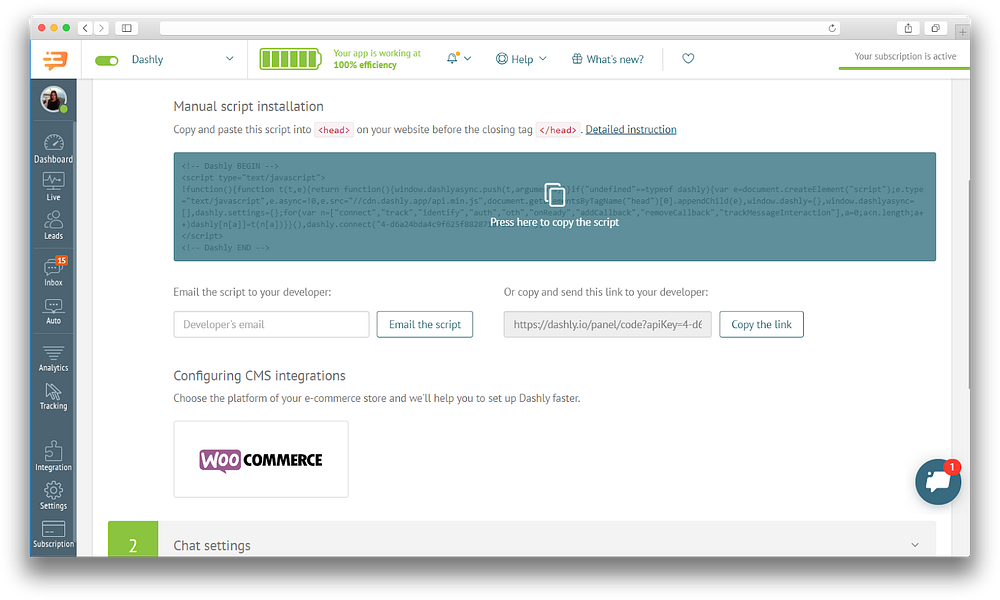Select the WooCommerce integration card
The height and width of the screenshot is (600, 1000).
pyautogui.click(x=261, y=459)
